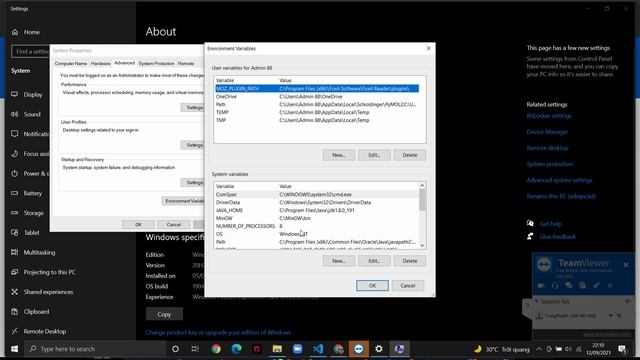Click New under system variables
This screenshot has width=640, height=360.
339,261
